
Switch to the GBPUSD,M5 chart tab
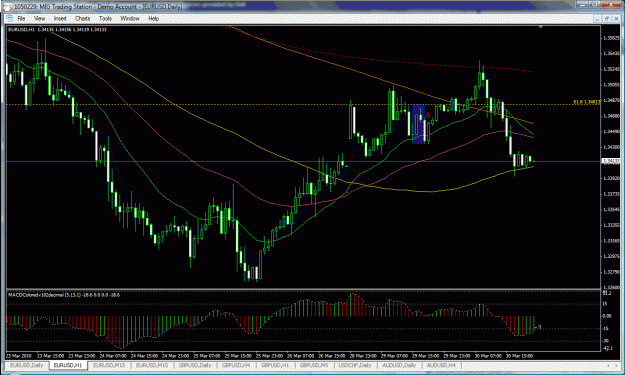[314, 365]
